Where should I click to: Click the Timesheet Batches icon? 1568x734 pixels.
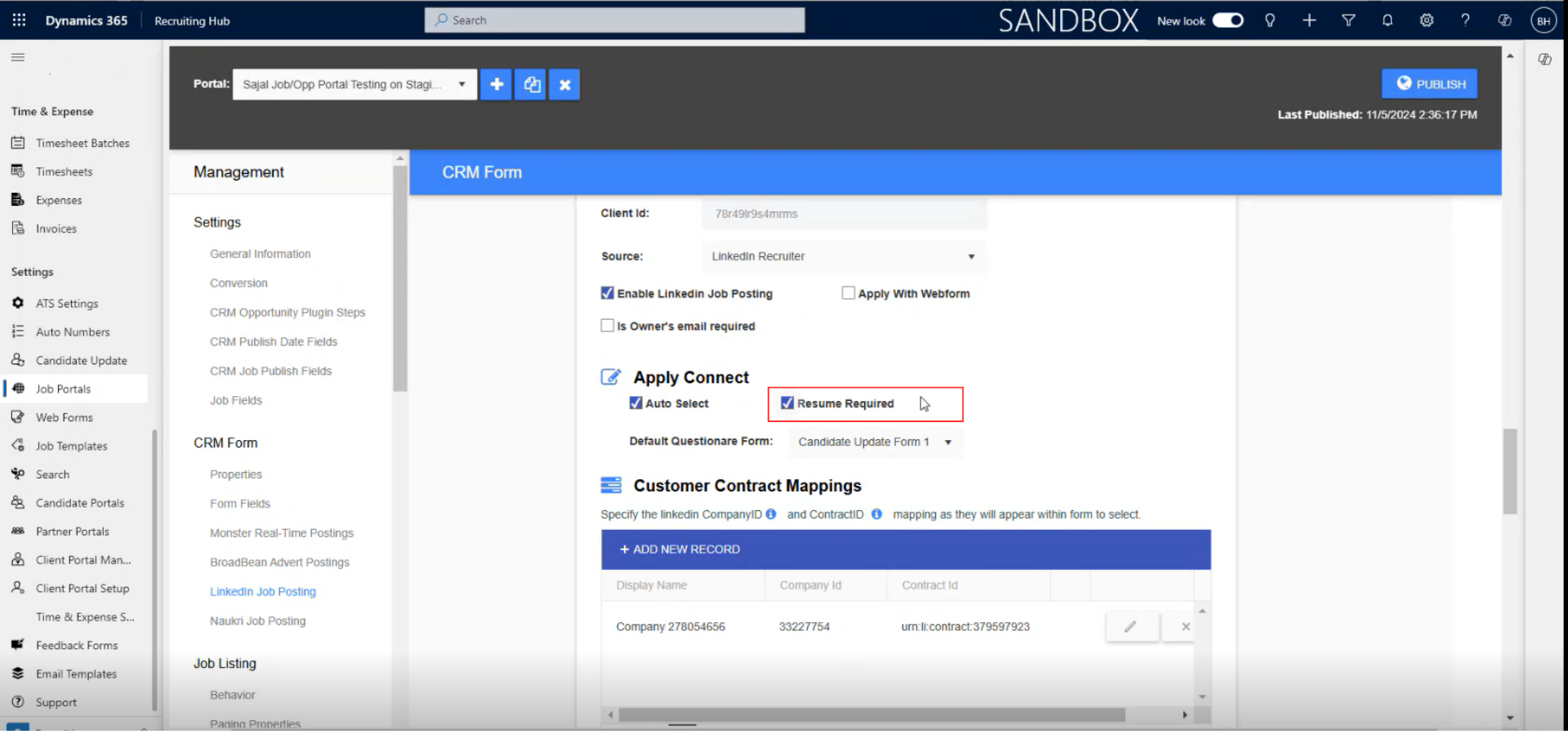(18, 143)
